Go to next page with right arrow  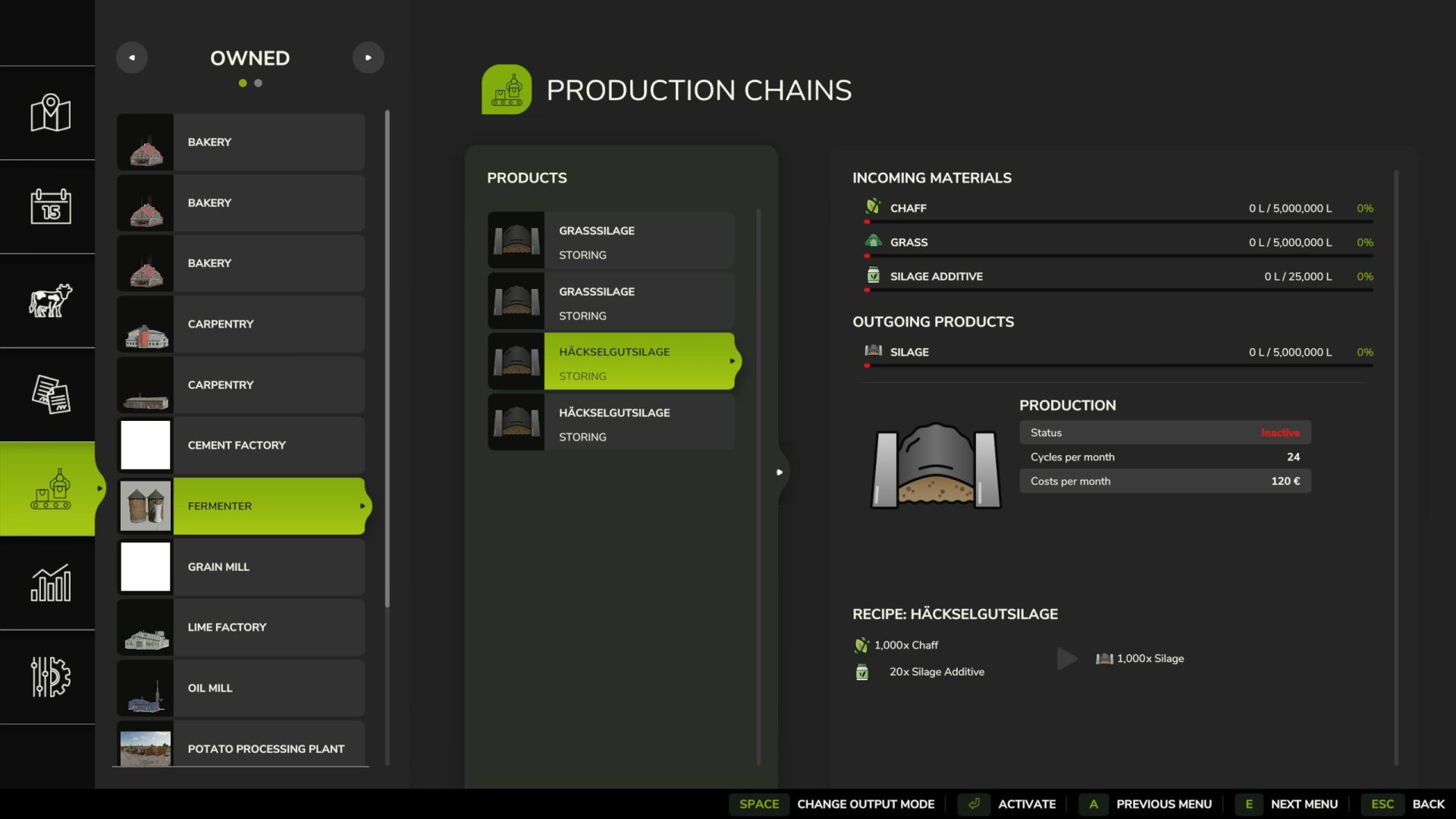(x=369, y=58)
